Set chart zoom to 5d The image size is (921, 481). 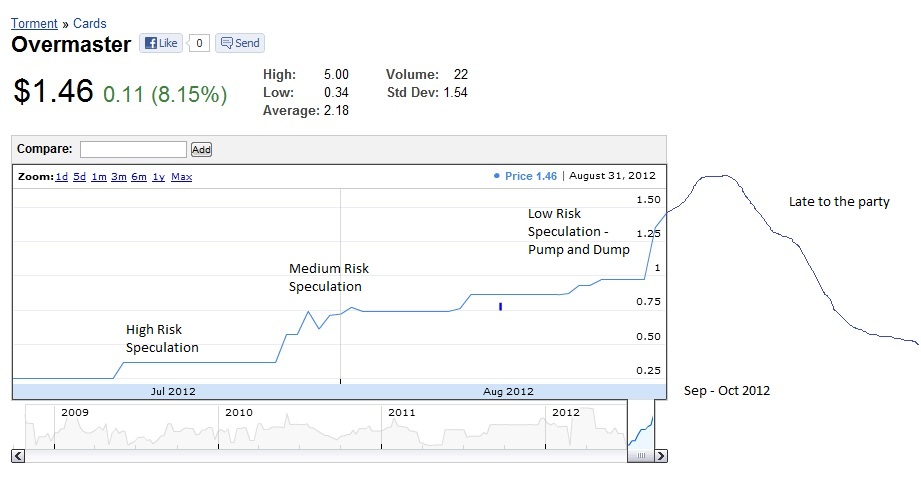click(x=79, y=177)
